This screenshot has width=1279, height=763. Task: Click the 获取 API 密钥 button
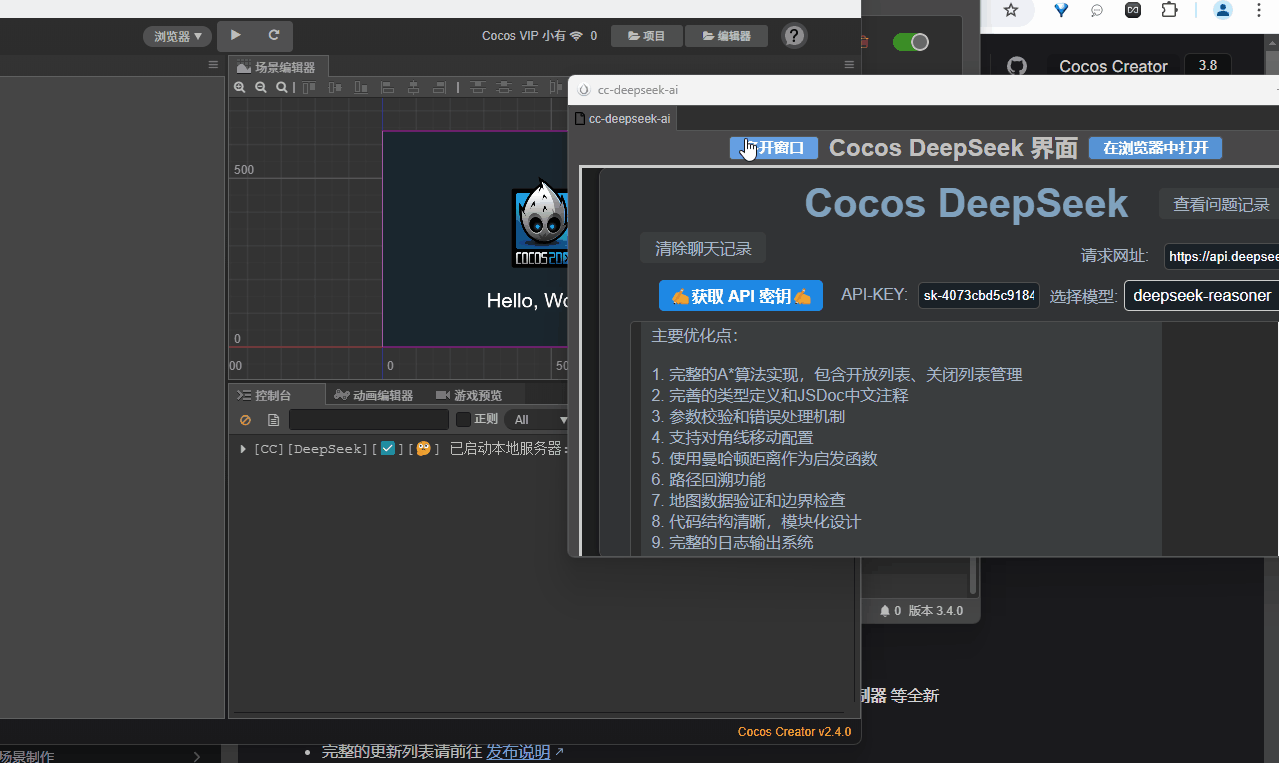(x=741, y=296)
